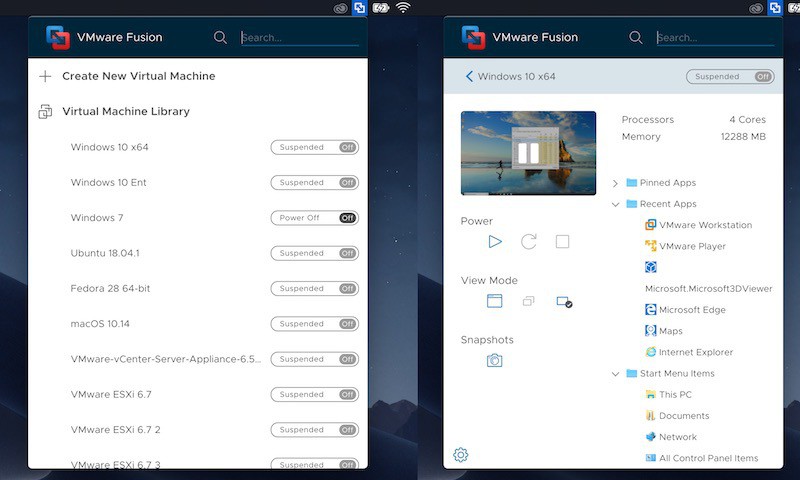Image resolution: width=800 pixels, height=480 pixels.
Task: Select the full screen view mode icon
Action: [x=564, y=301]
